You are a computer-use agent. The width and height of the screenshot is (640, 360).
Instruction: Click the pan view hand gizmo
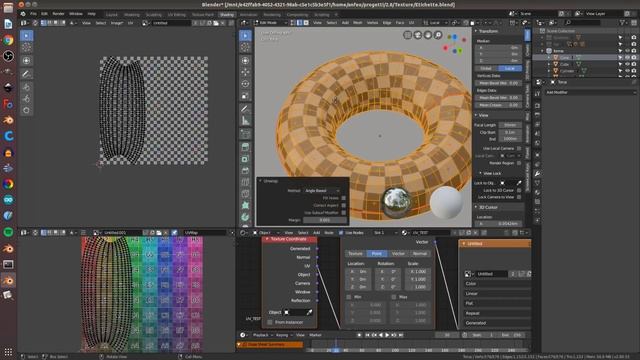pos(428,35)
